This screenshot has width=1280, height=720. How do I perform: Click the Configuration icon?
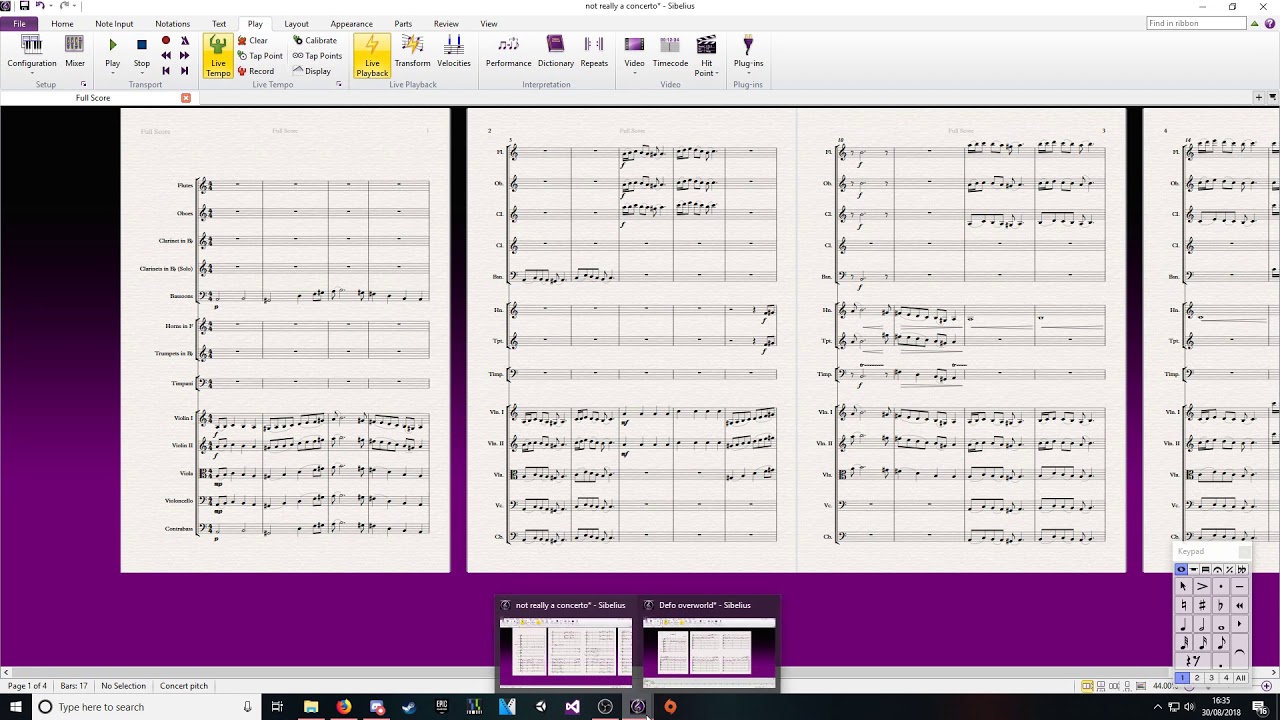(x=32, y=45)
